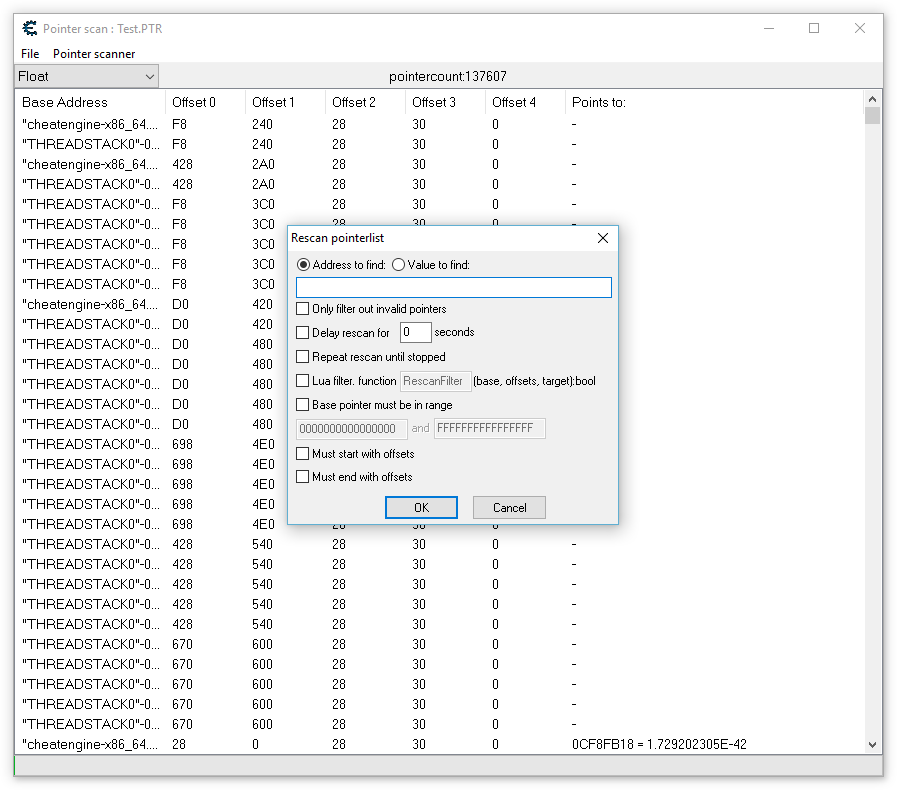Close the Rescan pointerlist dialog
This screenshot has height=790, width=897.
tap(602, 238)
